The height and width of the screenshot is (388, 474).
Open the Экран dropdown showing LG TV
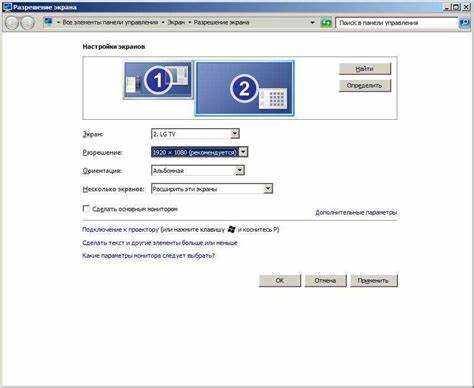click(195, 134)
